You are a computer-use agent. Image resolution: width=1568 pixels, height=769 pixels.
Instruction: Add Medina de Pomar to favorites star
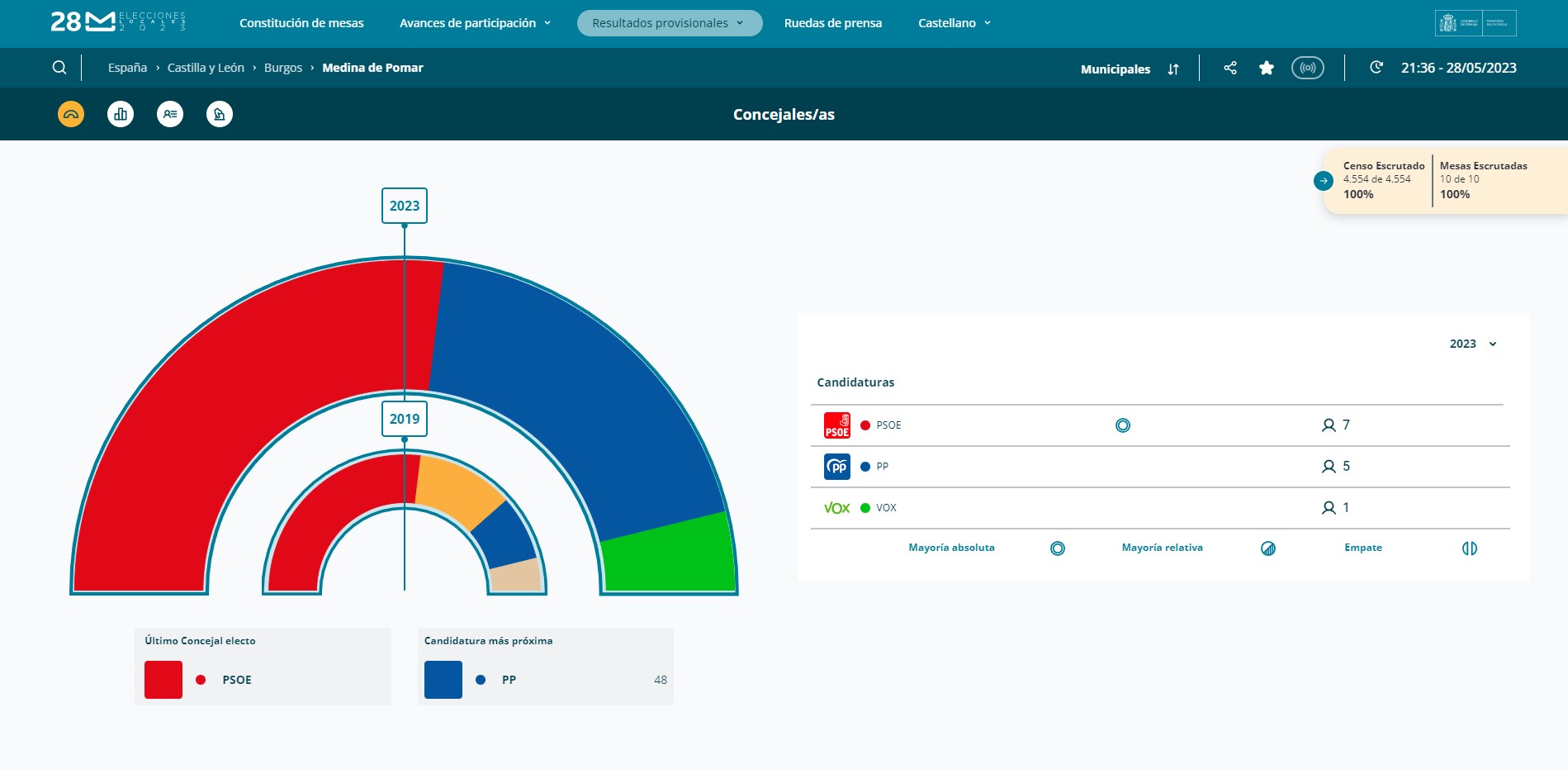(1267, 68)
